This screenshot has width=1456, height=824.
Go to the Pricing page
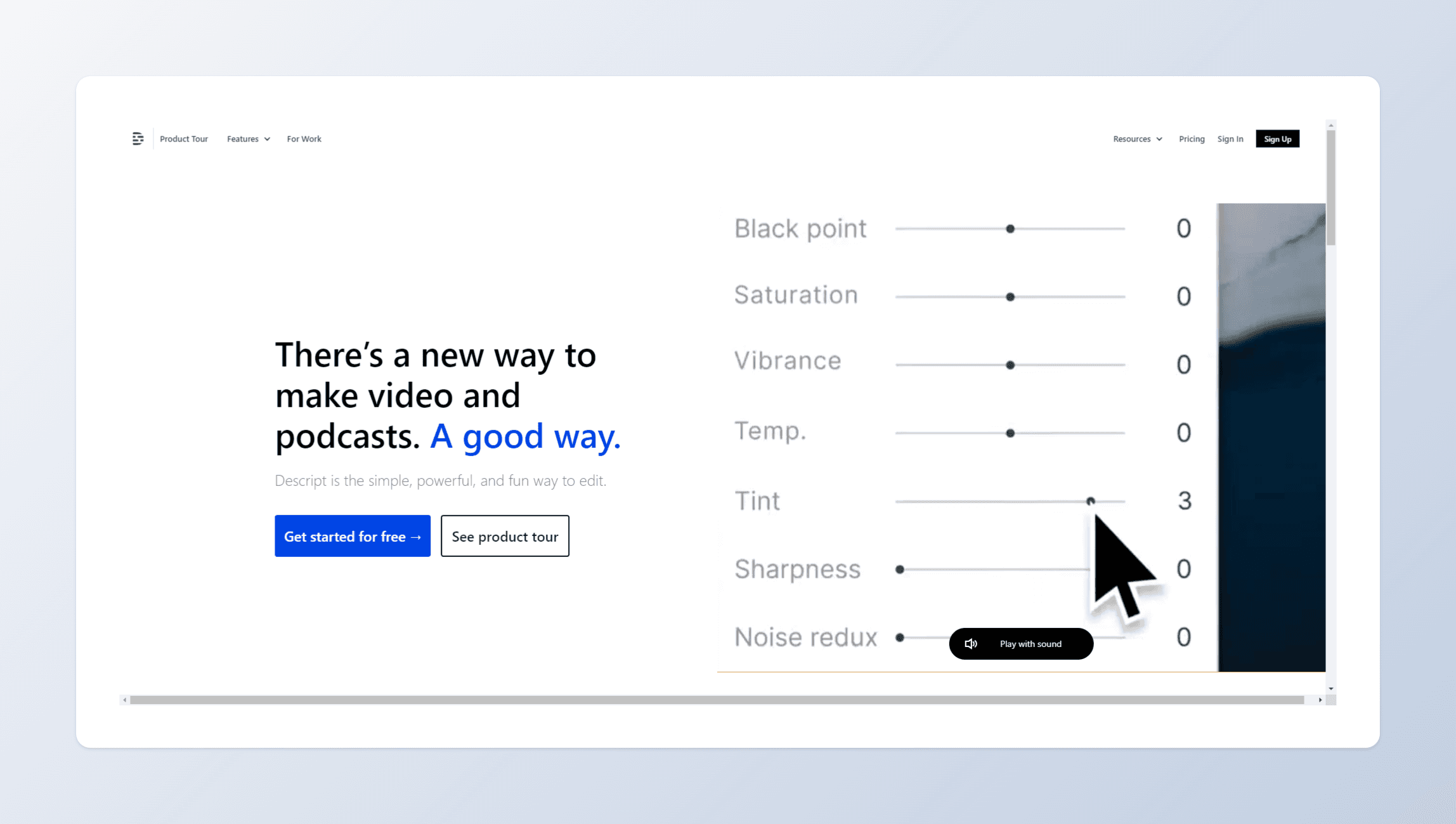pos(1191,139)
